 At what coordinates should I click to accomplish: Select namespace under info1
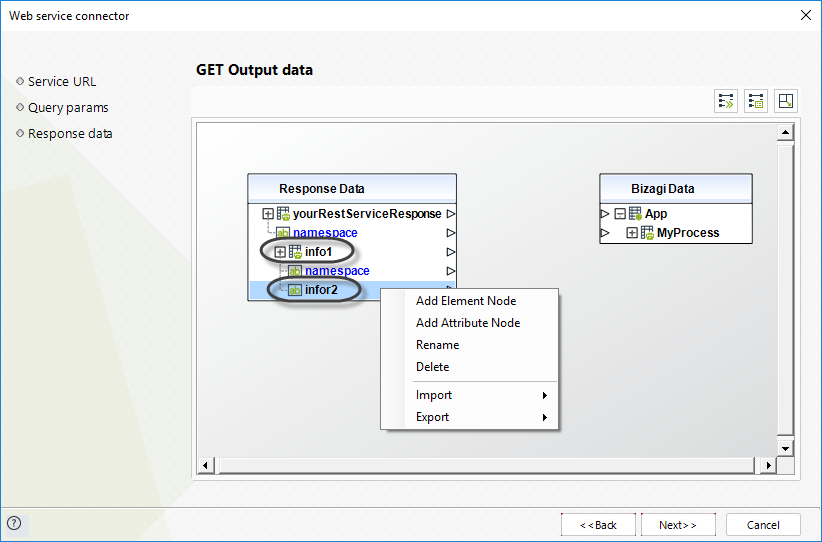point(337,271)
